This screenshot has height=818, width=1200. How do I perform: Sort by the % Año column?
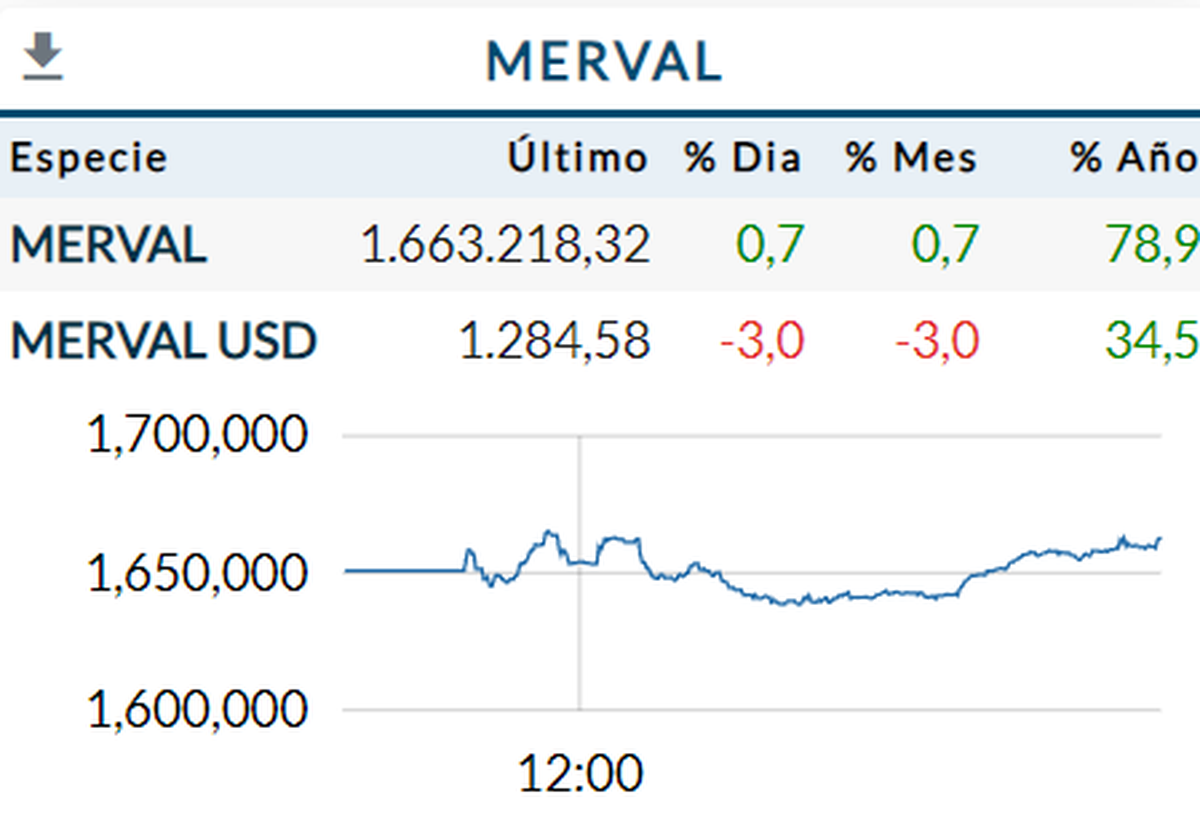click(1134, 158)
